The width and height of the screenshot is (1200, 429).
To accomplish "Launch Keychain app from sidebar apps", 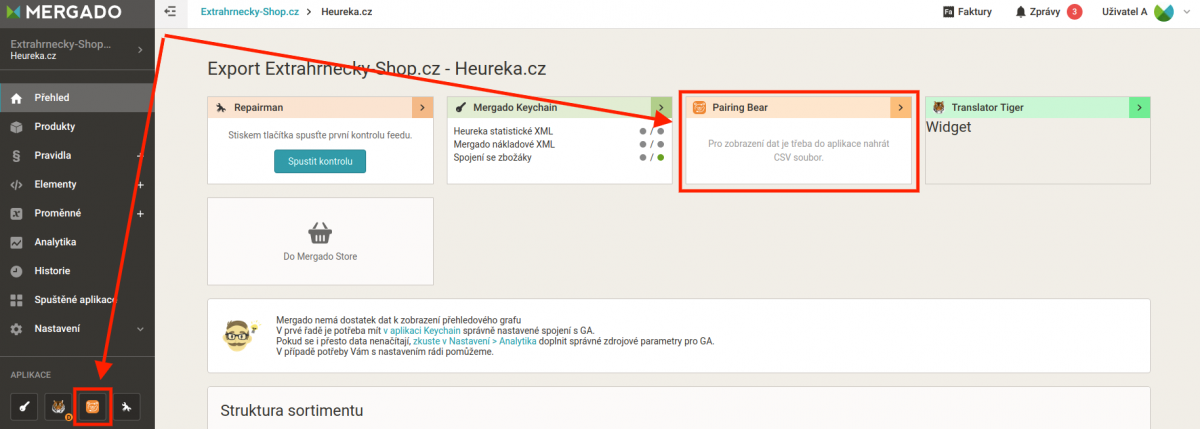I will (x=25, y=406).
